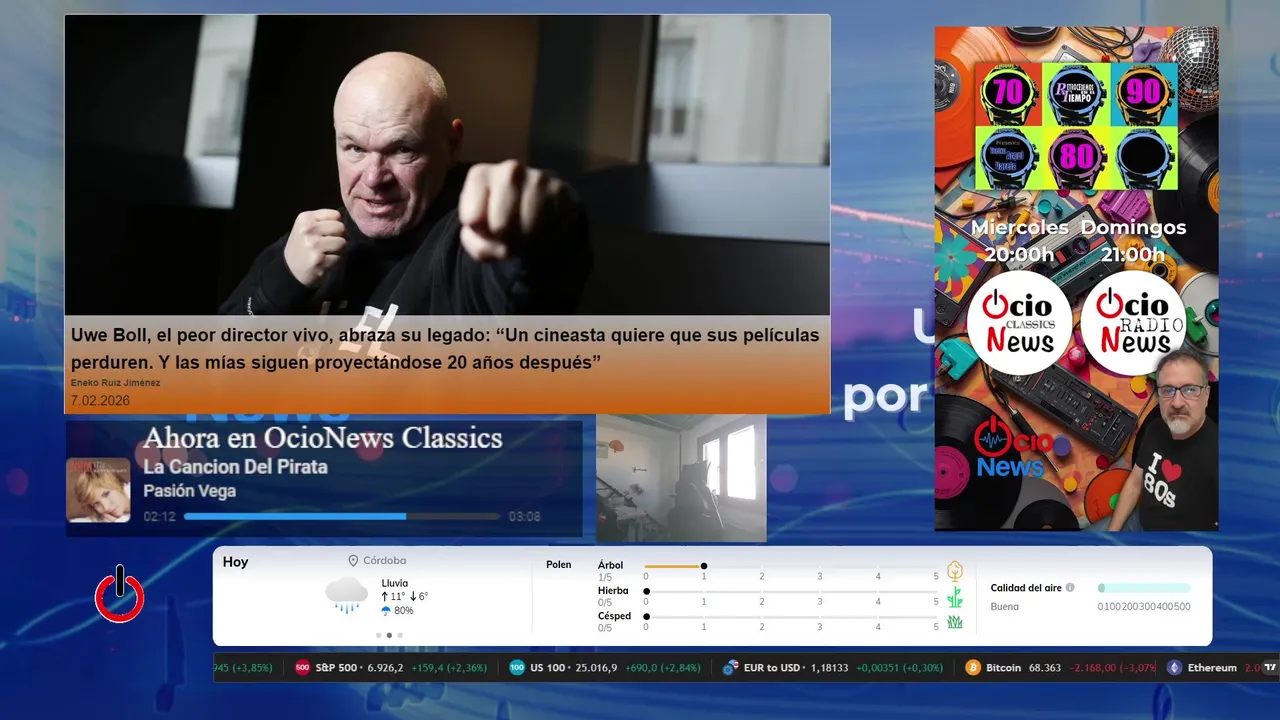Click the presenter photo with 80s shirt
This screenshot has height=720, width=1280.
(1167, 442)
